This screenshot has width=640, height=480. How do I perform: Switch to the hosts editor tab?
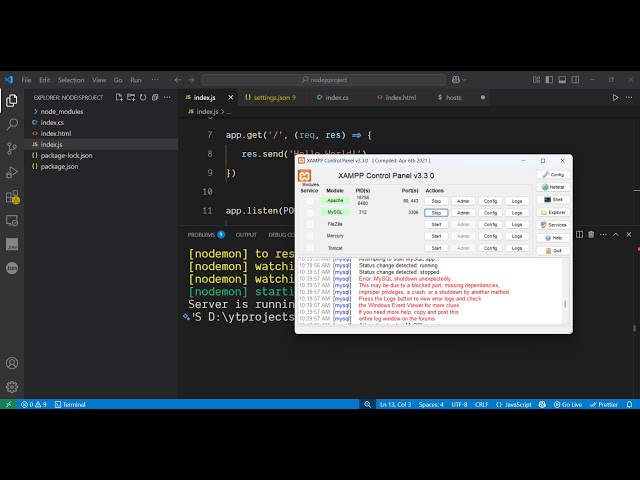pos(453,98)
